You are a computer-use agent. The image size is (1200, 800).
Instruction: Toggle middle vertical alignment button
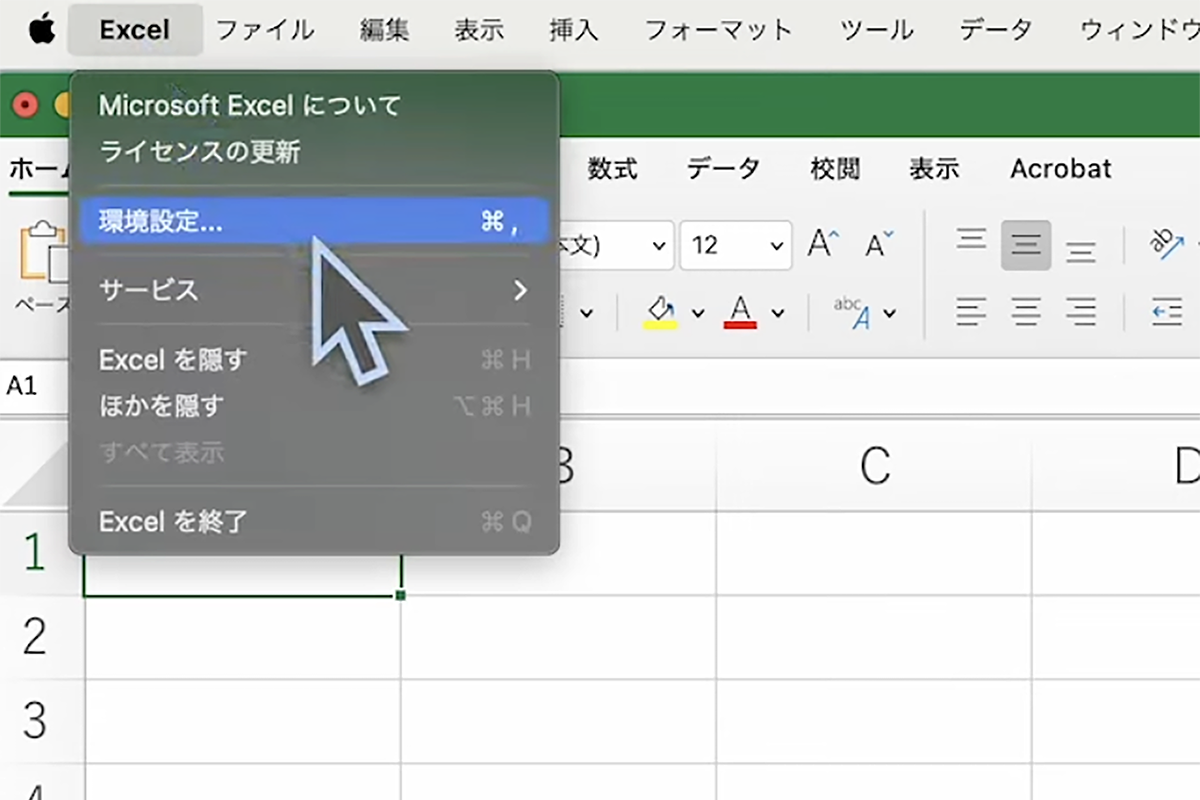point(1026,245)
